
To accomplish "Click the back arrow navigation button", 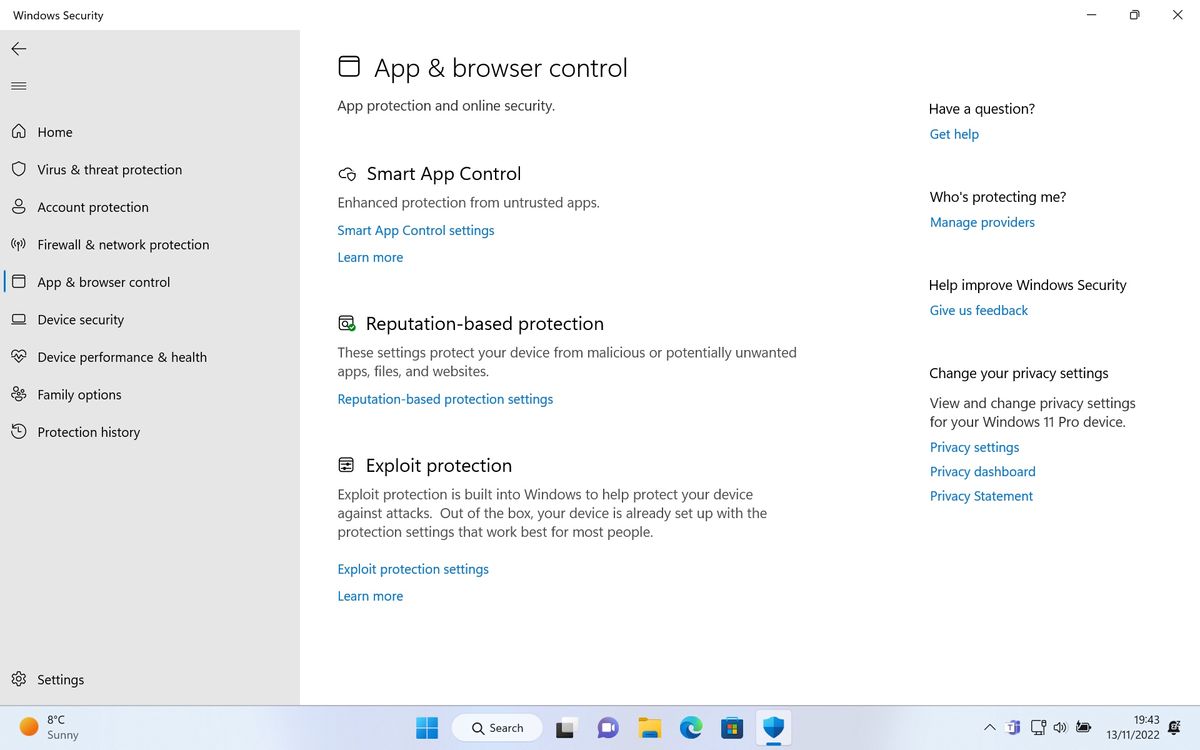I will [18, 48].
